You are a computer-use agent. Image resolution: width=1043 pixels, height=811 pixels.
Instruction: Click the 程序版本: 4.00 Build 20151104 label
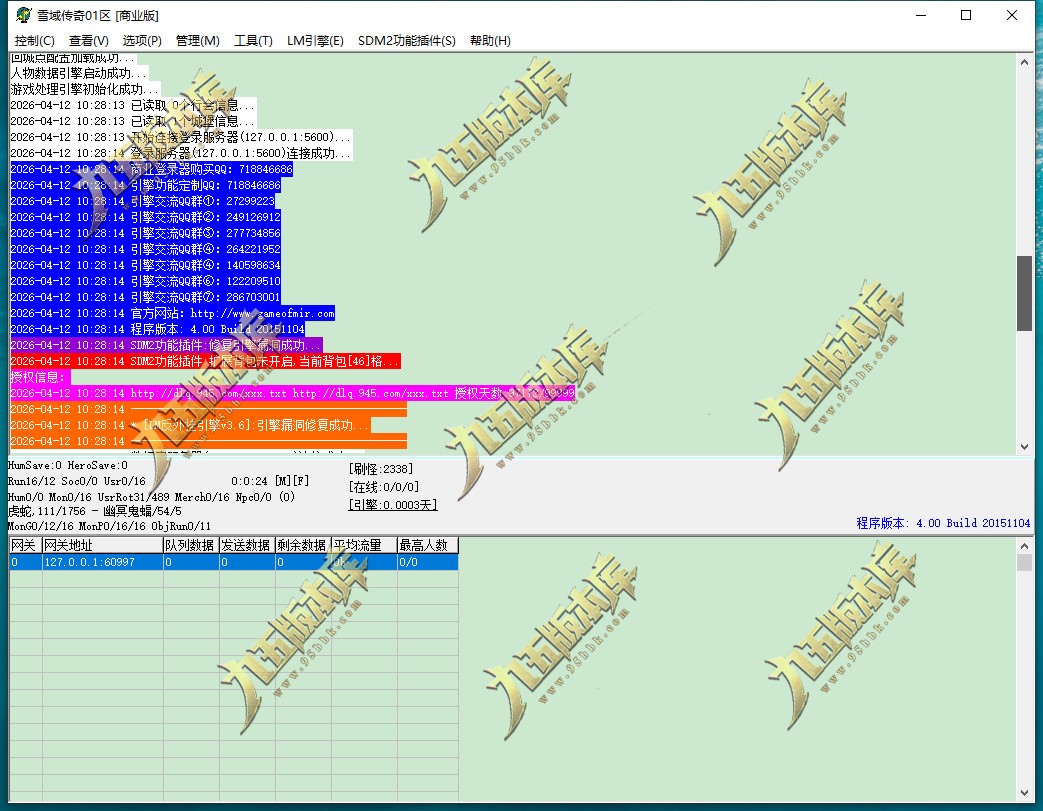click(943, 523)
